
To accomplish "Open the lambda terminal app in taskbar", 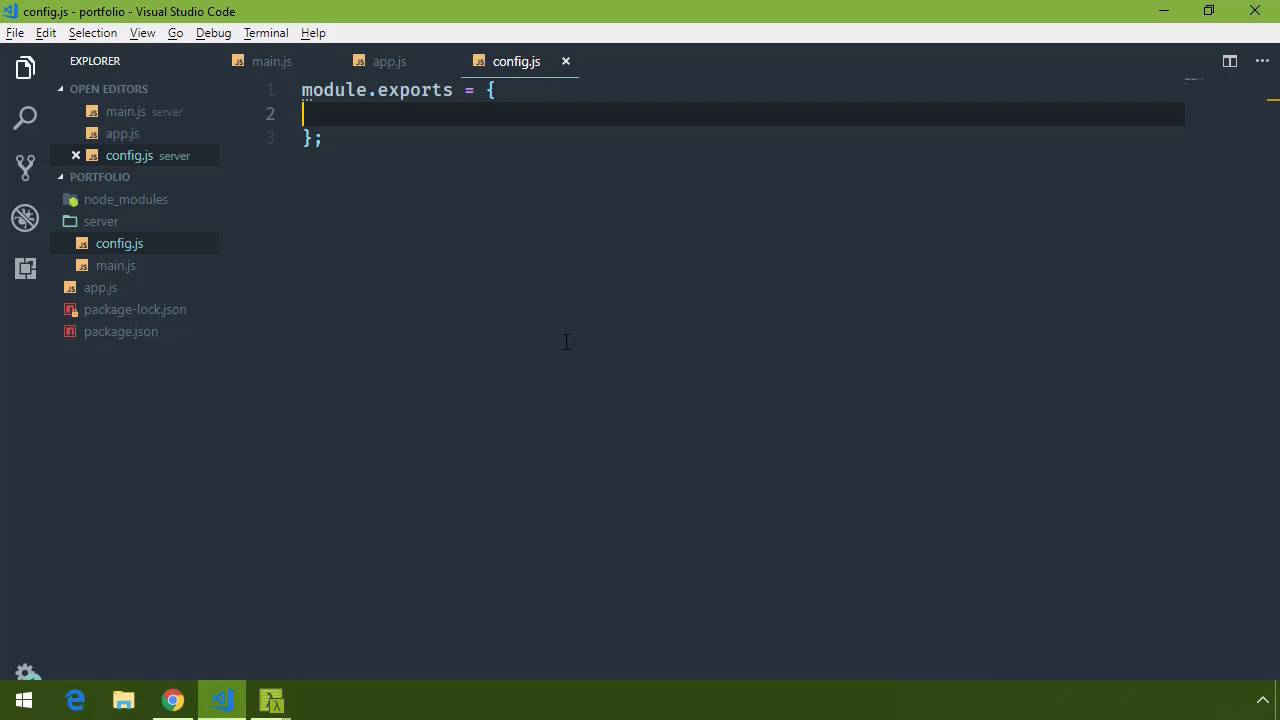I will tap(271, 700).
